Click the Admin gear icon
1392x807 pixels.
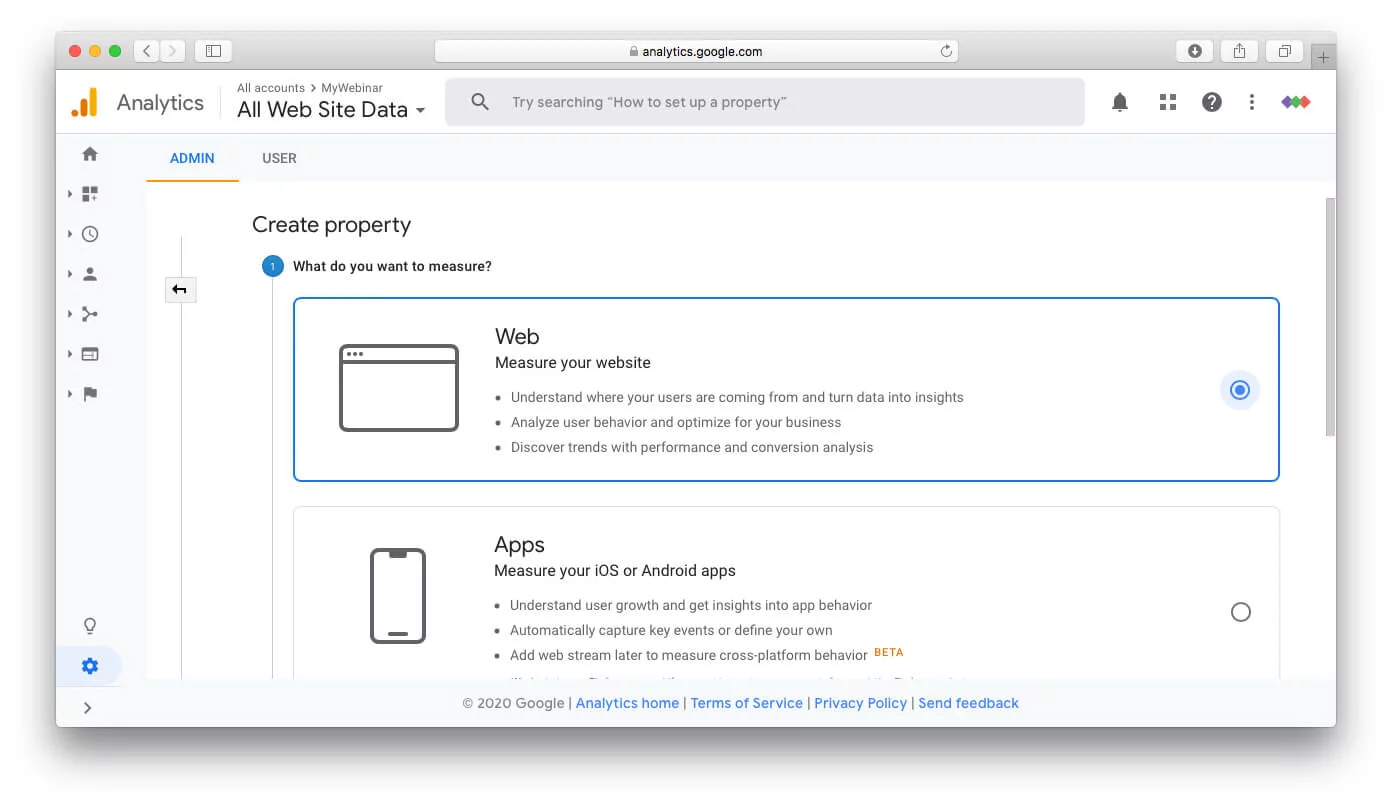point(90,666)
